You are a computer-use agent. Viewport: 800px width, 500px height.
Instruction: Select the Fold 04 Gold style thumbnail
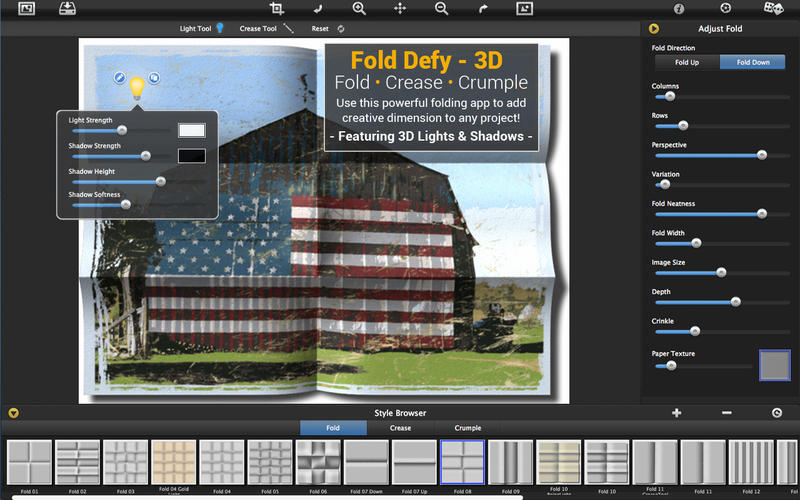click(173, 462)
